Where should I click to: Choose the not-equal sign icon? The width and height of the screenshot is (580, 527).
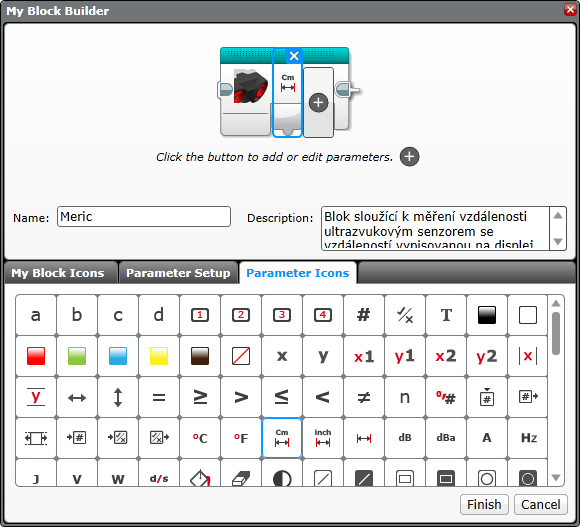(364, 397)
